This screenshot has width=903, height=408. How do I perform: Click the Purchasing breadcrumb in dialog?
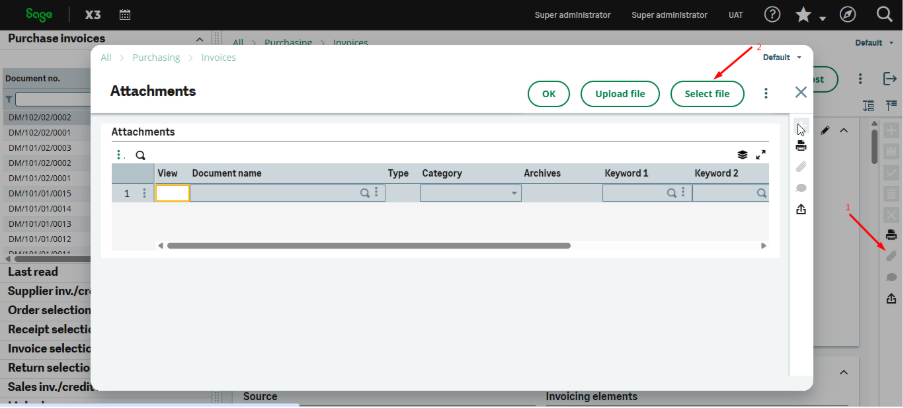[x=157, y=58]
